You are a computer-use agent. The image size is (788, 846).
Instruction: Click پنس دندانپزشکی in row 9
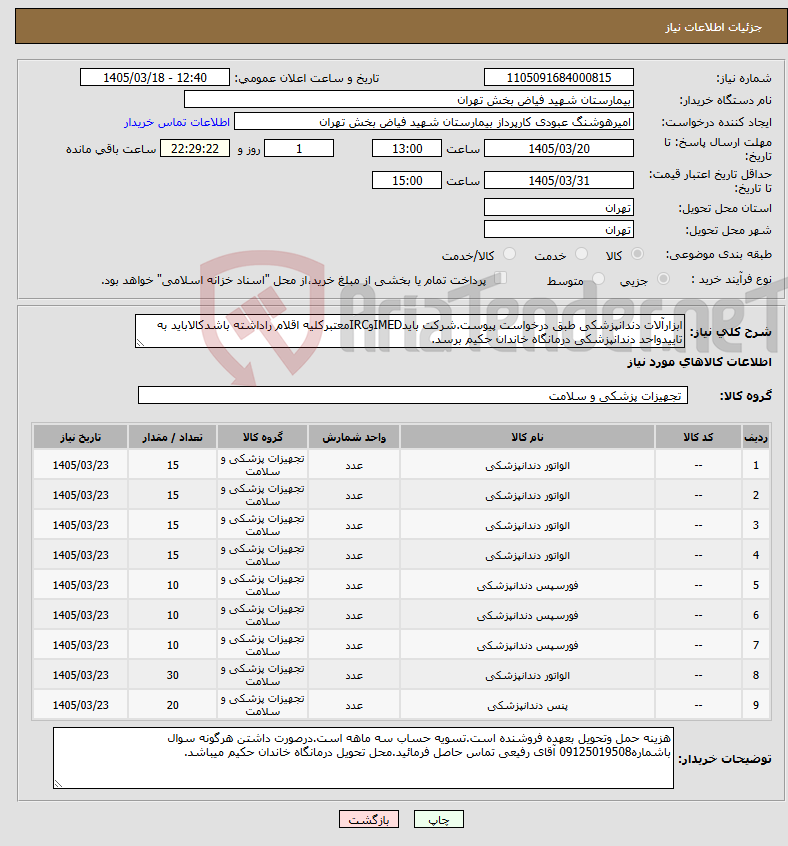pyautogui.click(x=527, y=705)
